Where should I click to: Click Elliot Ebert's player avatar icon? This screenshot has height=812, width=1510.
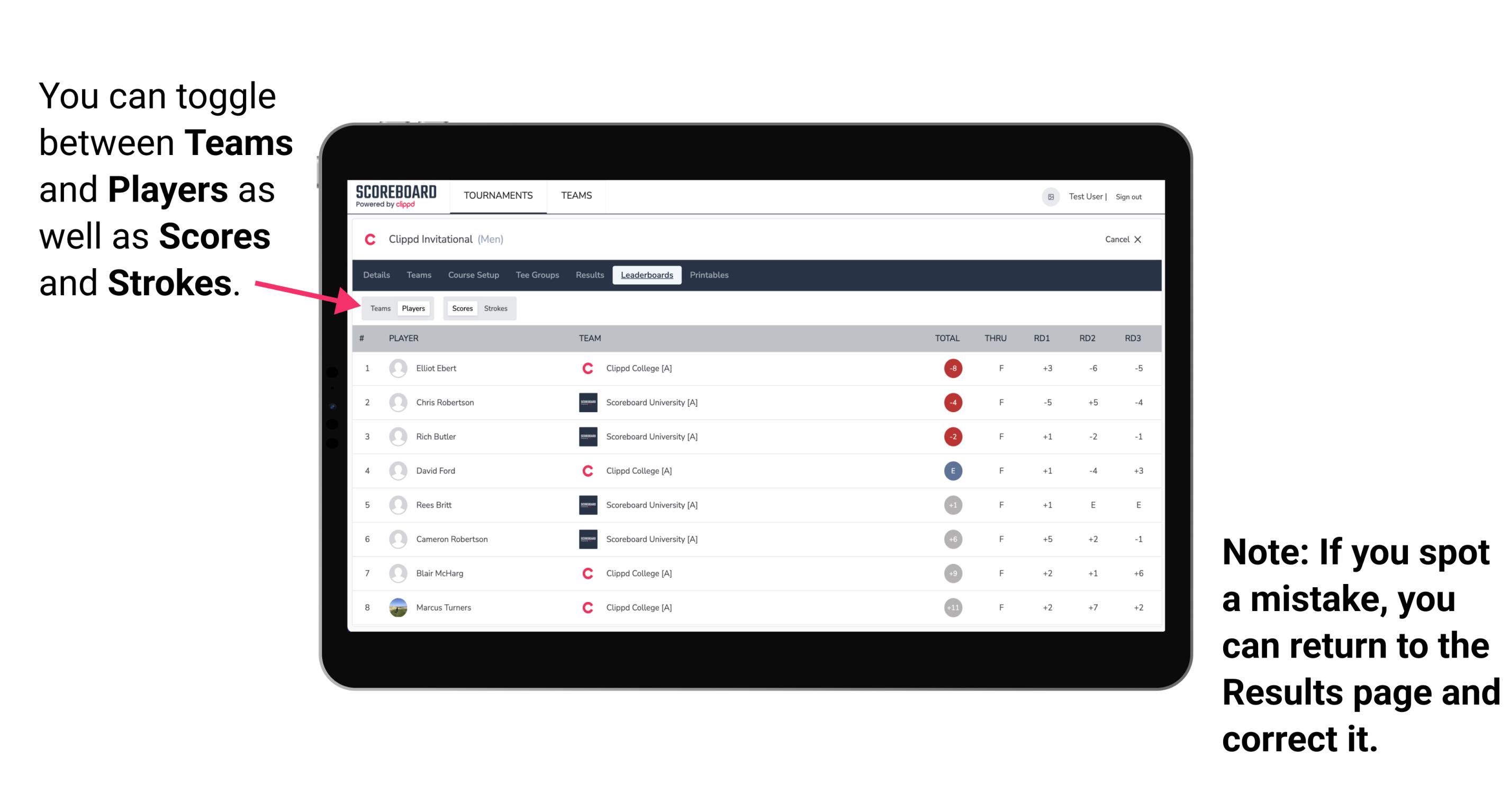point(397,368)
